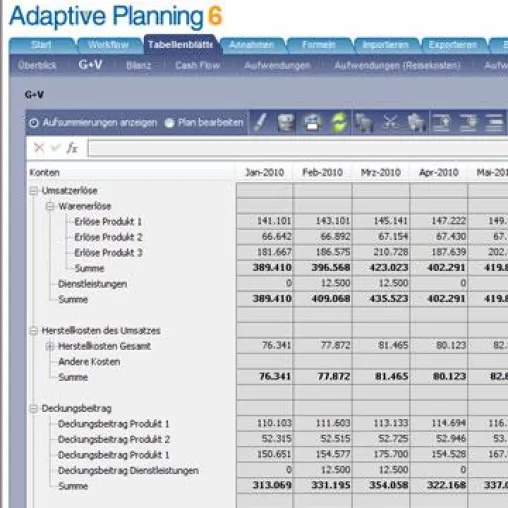Click the insert row below icon
The width and height of the screenshot is (508, 508).
pyautogui.click(x=468, y=123)
